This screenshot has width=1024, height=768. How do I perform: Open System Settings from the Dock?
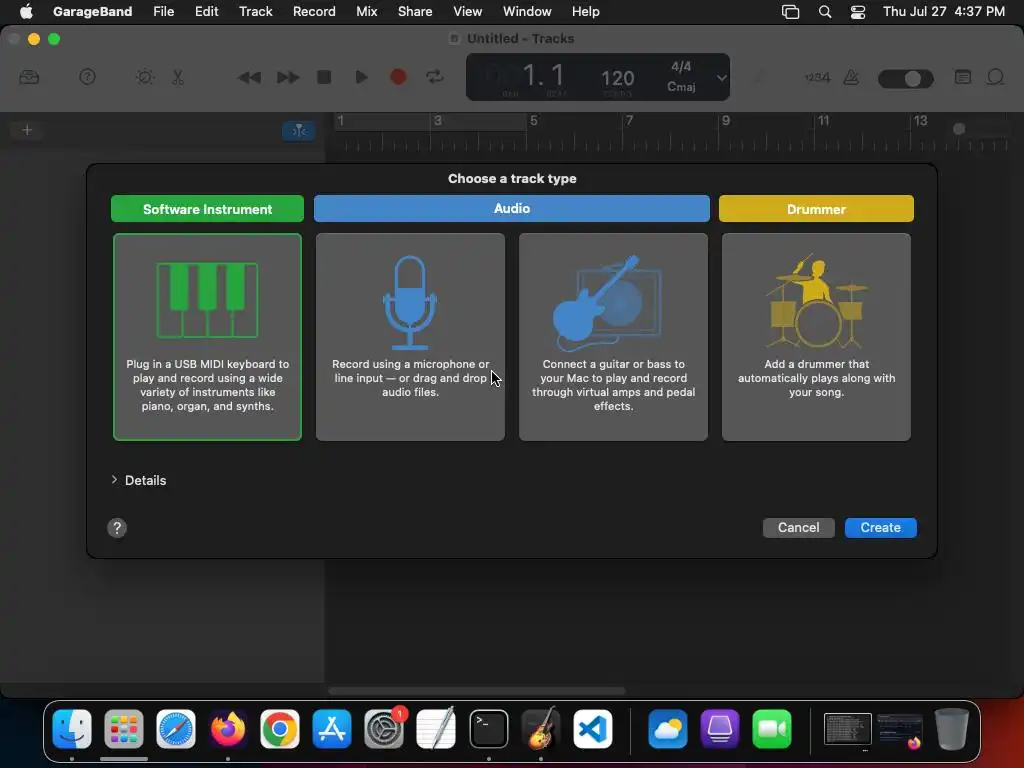pyautogui.click(x=384, y=729)
